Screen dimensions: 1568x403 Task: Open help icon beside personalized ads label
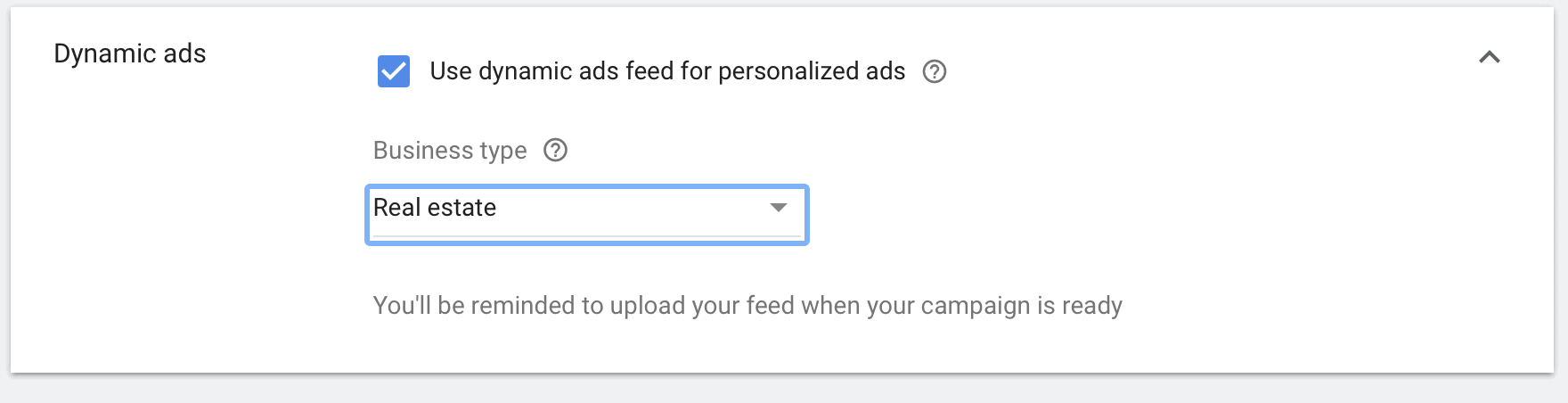(934, 71)
